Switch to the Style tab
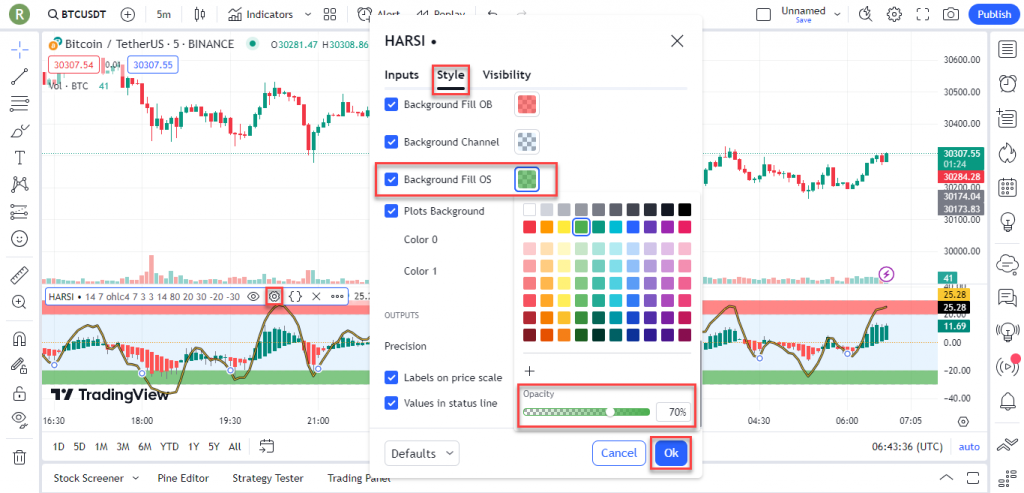 point(451,74)
